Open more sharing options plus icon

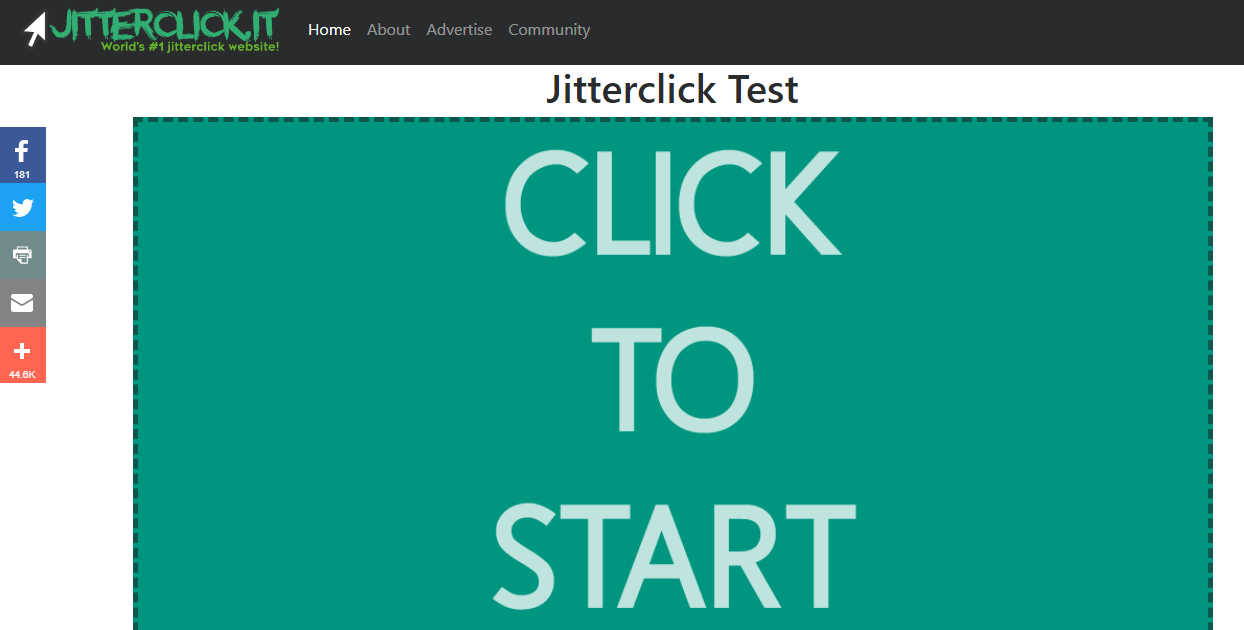(22, 351)
